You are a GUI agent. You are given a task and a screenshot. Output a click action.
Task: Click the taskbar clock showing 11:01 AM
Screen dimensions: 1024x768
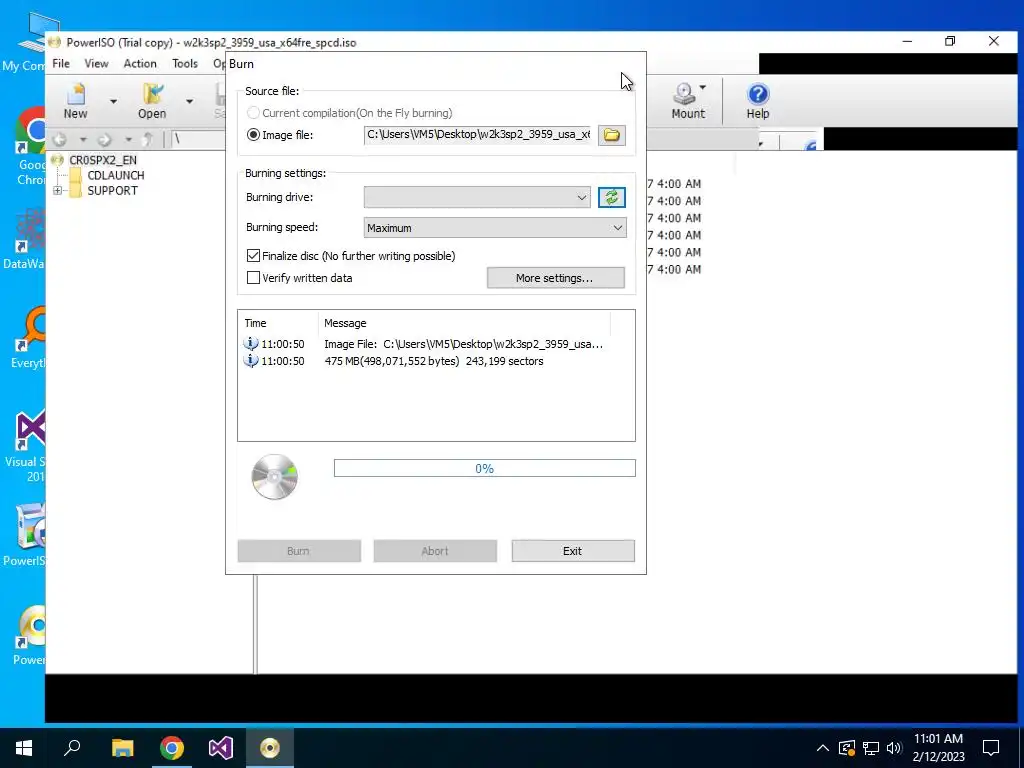(938, 748)
